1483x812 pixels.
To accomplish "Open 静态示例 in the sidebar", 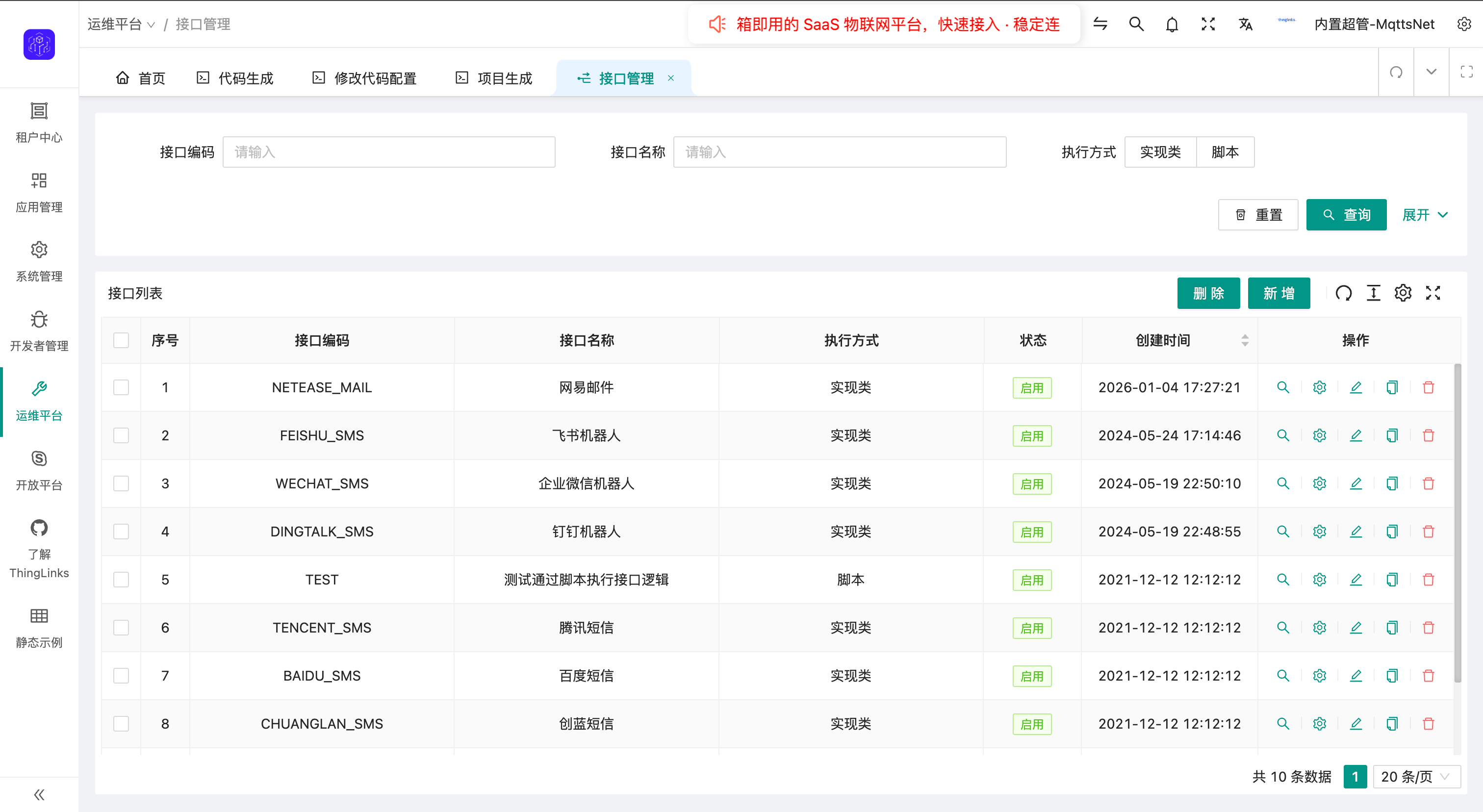I will tap(39, 628).
